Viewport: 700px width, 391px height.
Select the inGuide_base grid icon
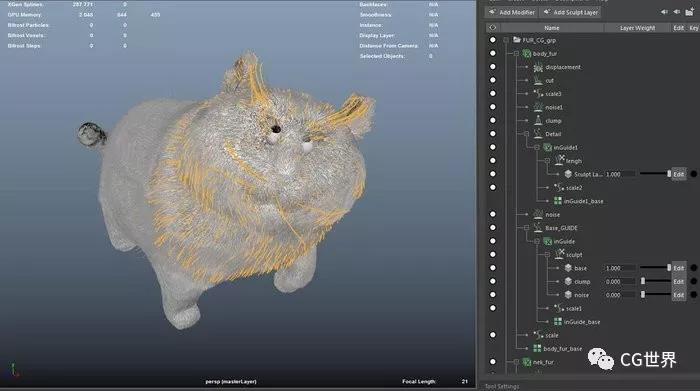click(x=558, y=321)
